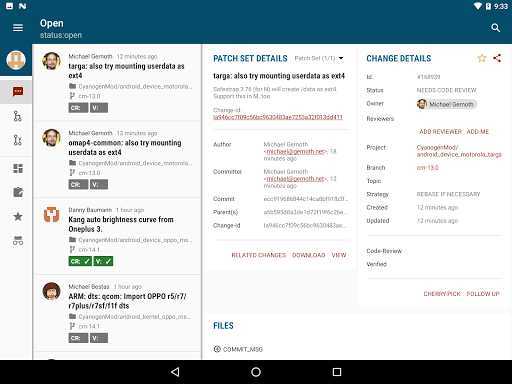Open the merged changes sidebar icon
Image resolution: width=512 pixels, height=384 pixels.
(x=18, y=116)
